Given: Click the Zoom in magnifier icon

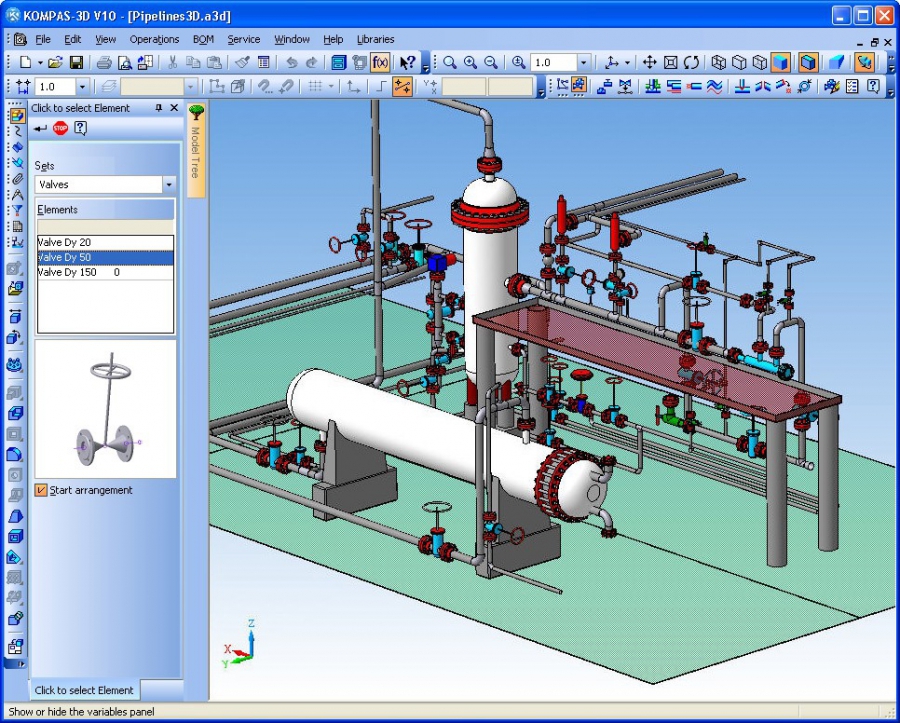Looking at the screenshot, I should (470, 62).
